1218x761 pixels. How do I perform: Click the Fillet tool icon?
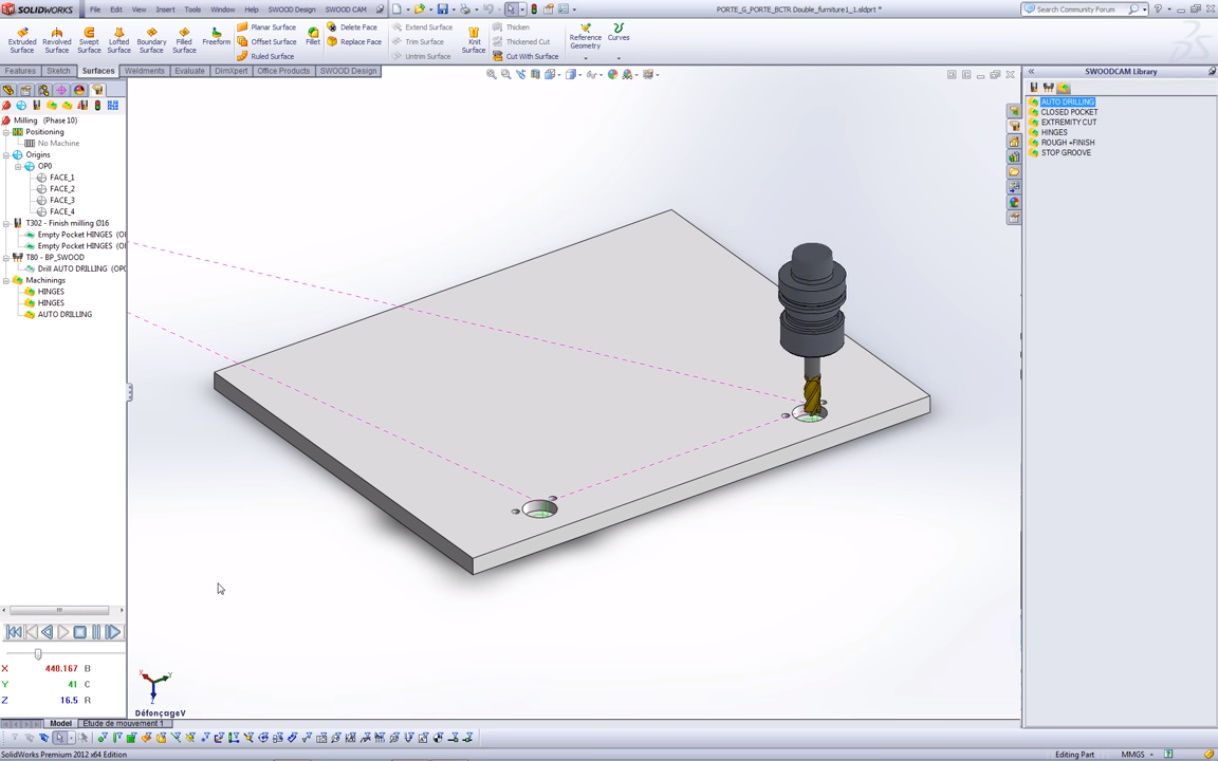(313, 38)
